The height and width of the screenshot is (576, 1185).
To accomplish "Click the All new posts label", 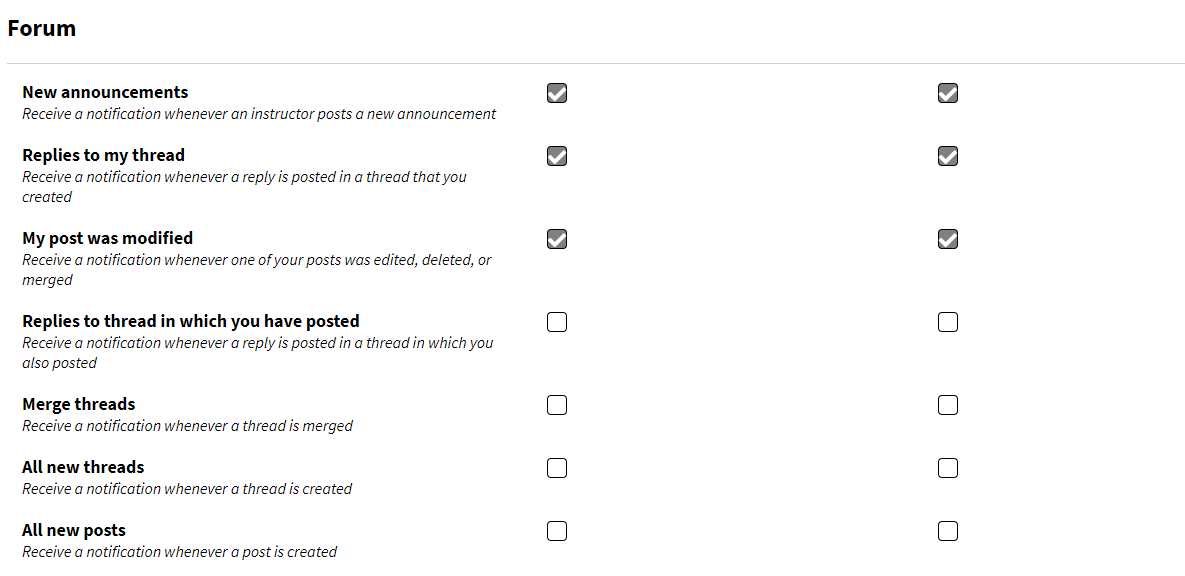I will 74,530.
